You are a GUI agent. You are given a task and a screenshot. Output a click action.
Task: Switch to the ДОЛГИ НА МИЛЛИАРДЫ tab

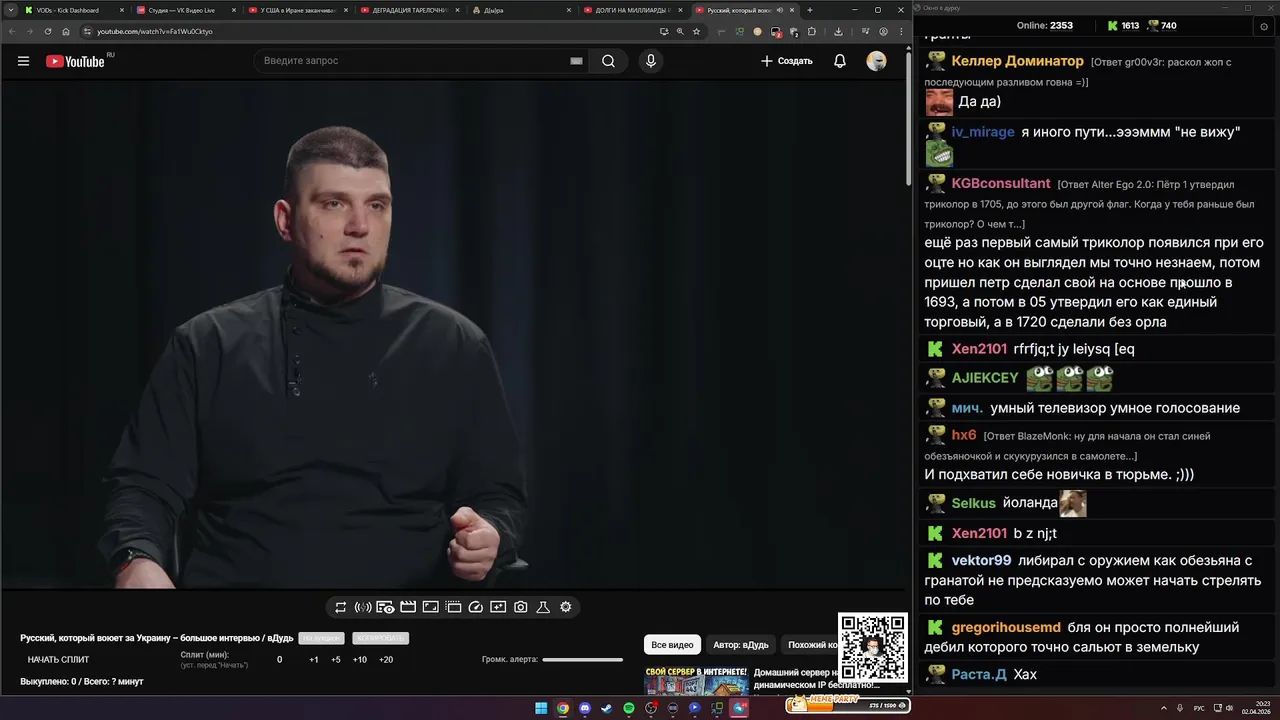pos(633,10)
